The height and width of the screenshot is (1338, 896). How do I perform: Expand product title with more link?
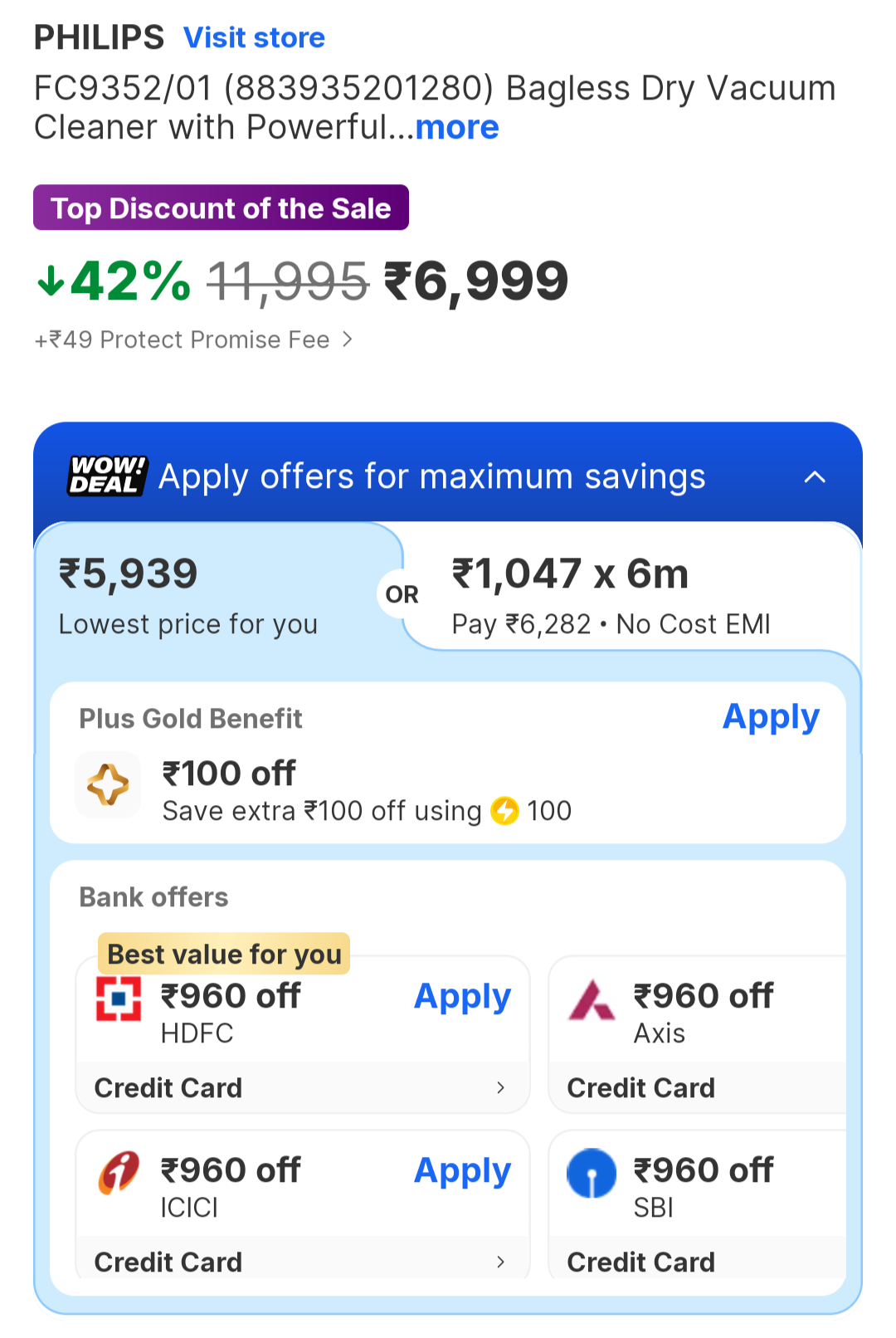click(x=457, y=128)
